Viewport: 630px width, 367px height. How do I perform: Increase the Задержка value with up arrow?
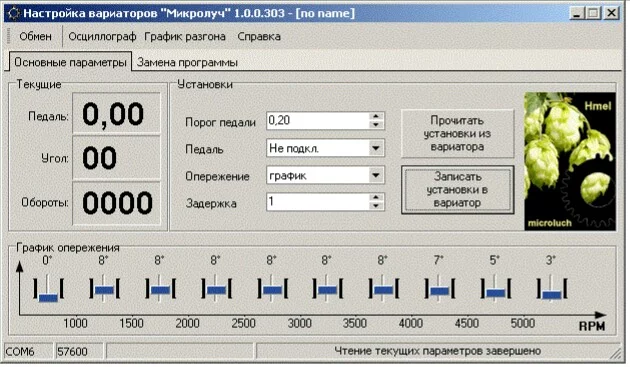click(376, 197)
